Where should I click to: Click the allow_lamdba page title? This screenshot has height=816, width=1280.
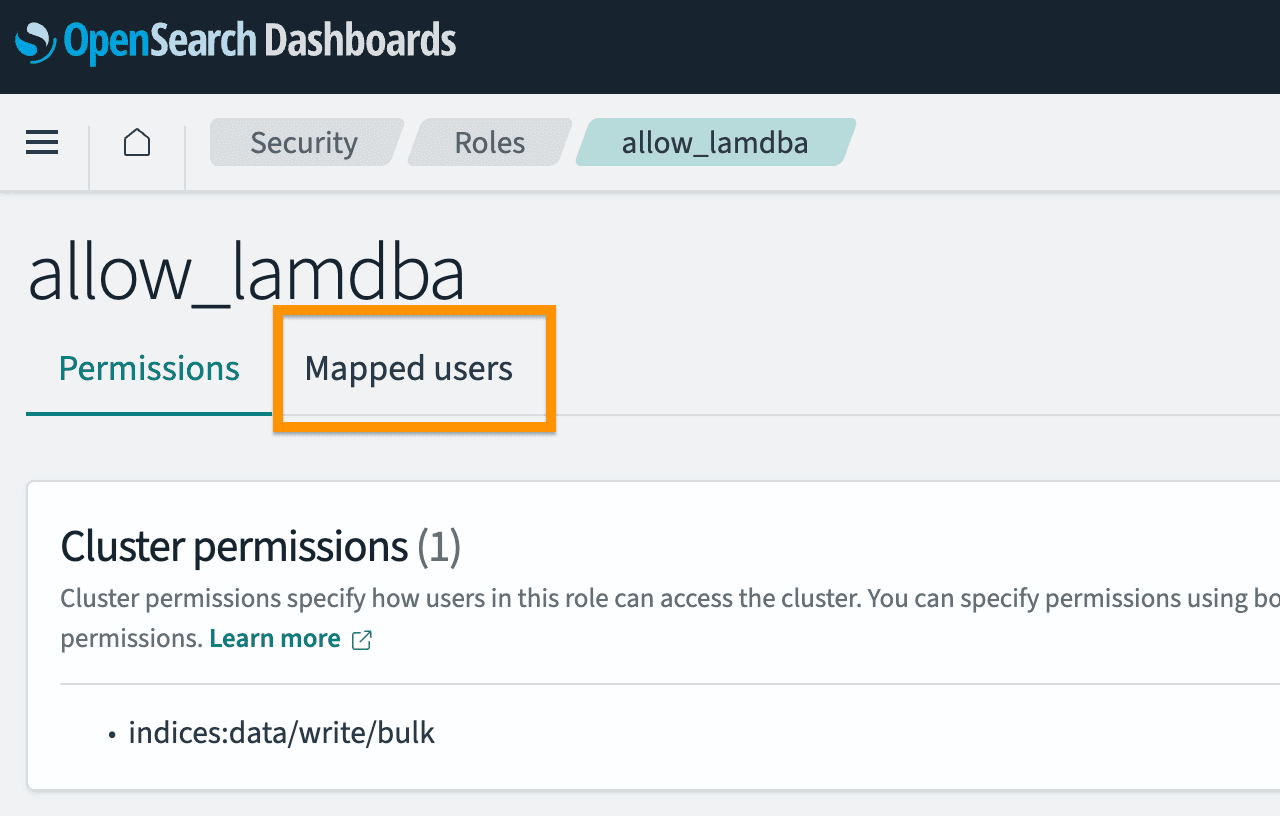[246, 274]
